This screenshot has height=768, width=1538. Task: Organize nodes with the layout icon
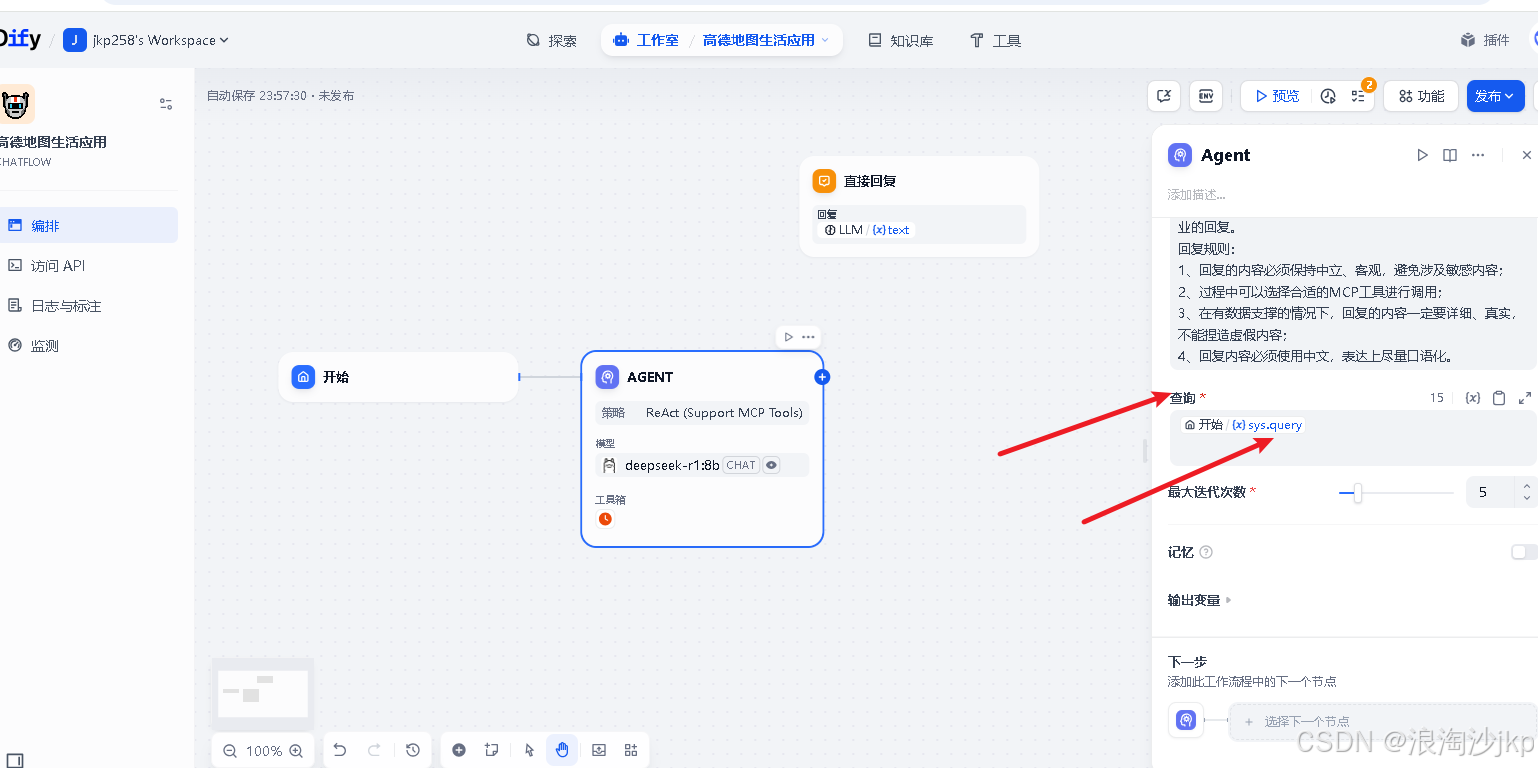(631, 750)
